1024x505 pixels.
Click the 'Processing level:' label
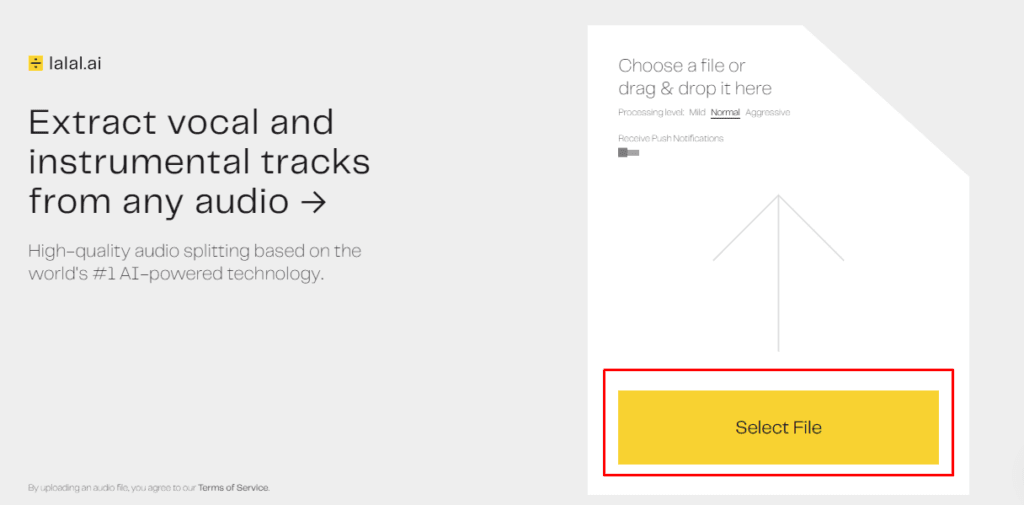tap(650, 112)
